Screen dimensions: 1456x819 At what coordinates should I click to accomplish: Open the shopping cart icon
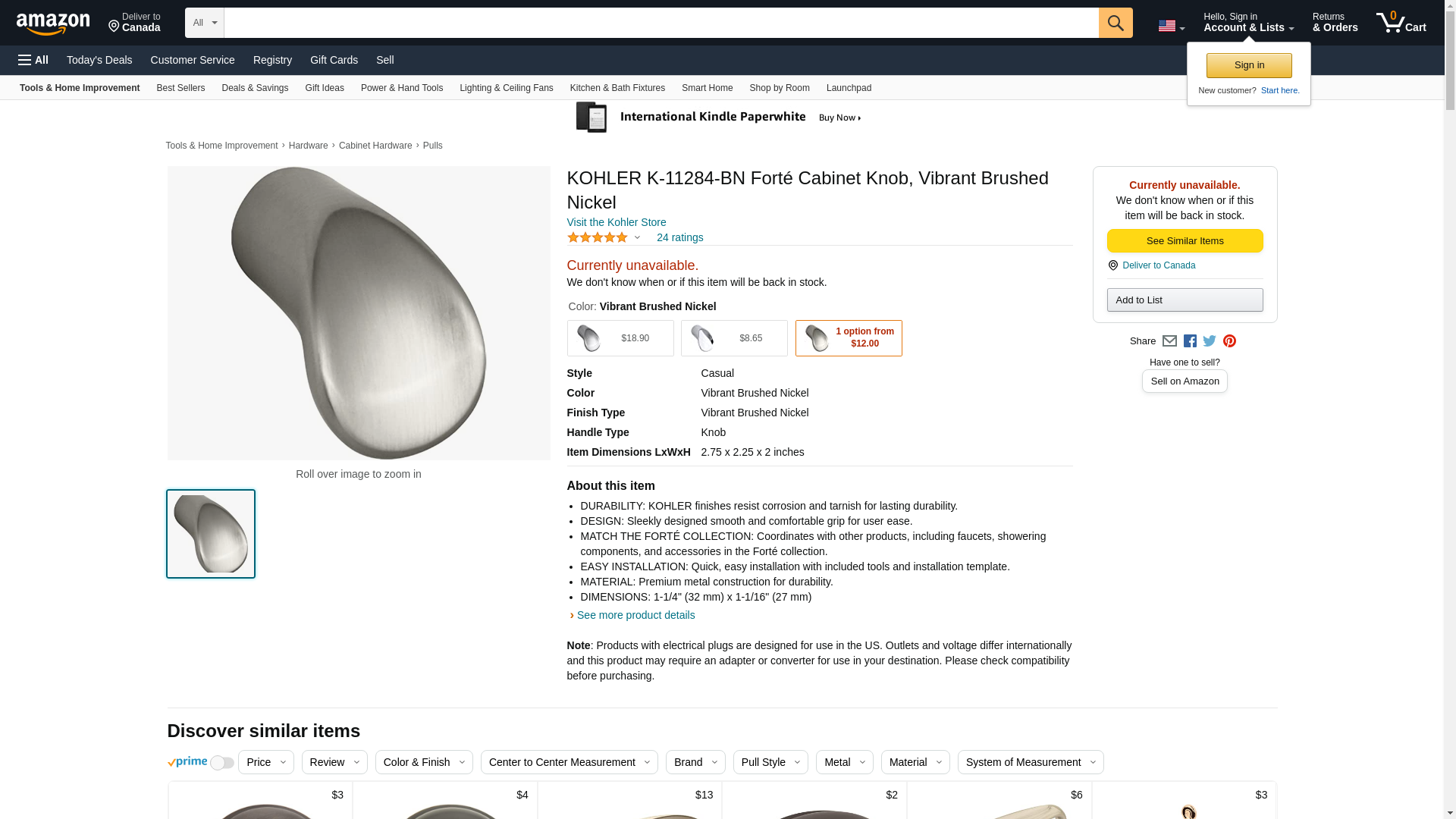coord(1400,23)
